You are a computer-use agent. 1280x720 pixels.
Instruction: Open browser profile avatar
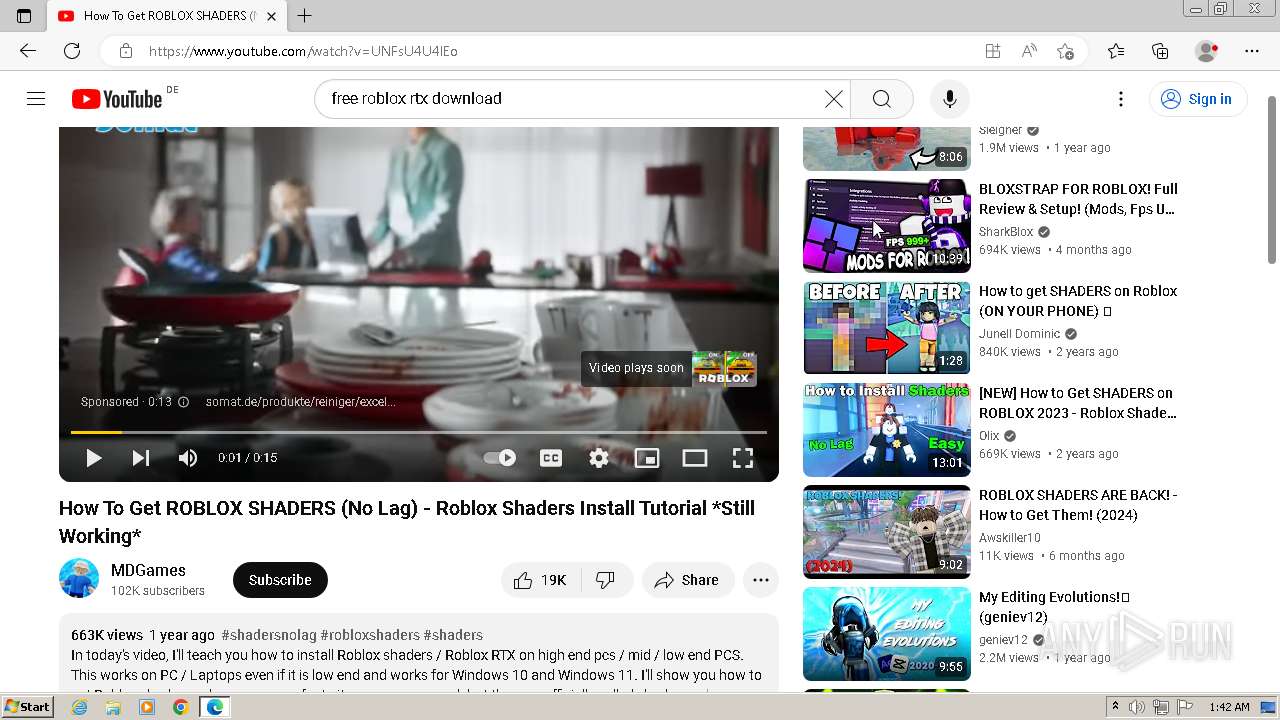[x=1207, y=51]
